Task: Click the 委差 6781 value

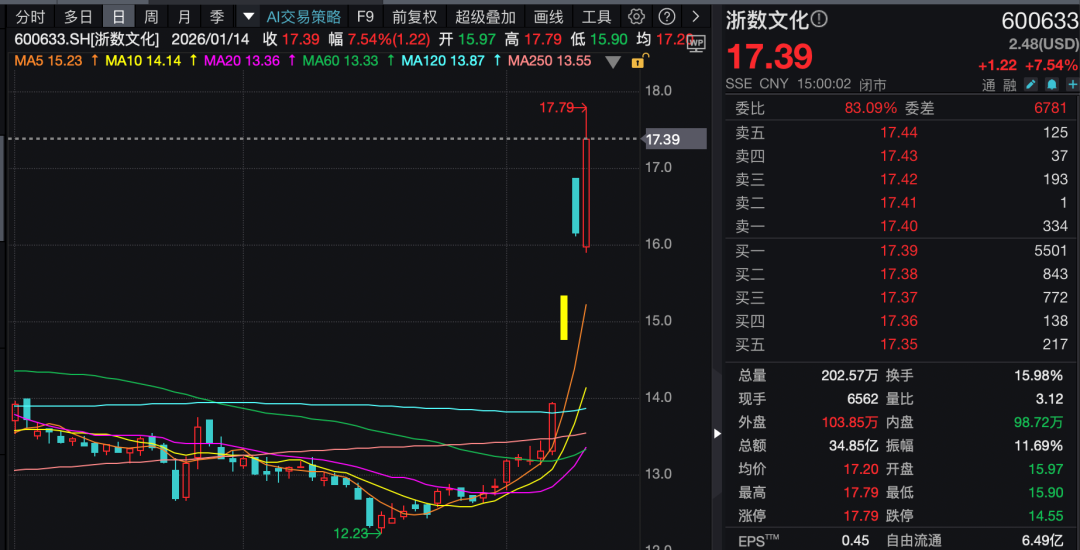Action: [x=1050, y=108]
